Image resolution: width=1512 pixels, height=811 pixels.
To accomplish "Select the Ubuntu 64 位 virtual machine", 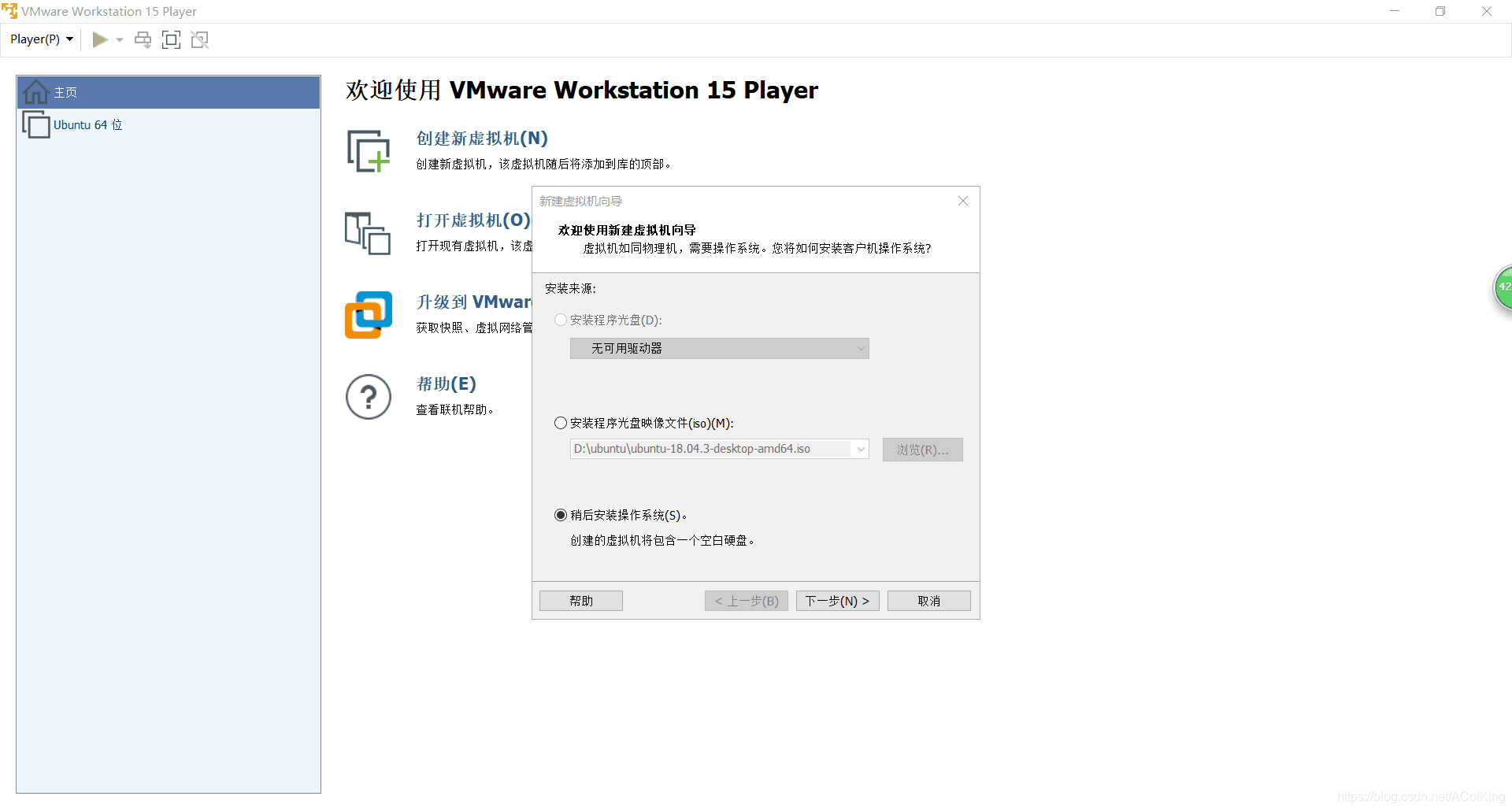I will pos(169,124).
